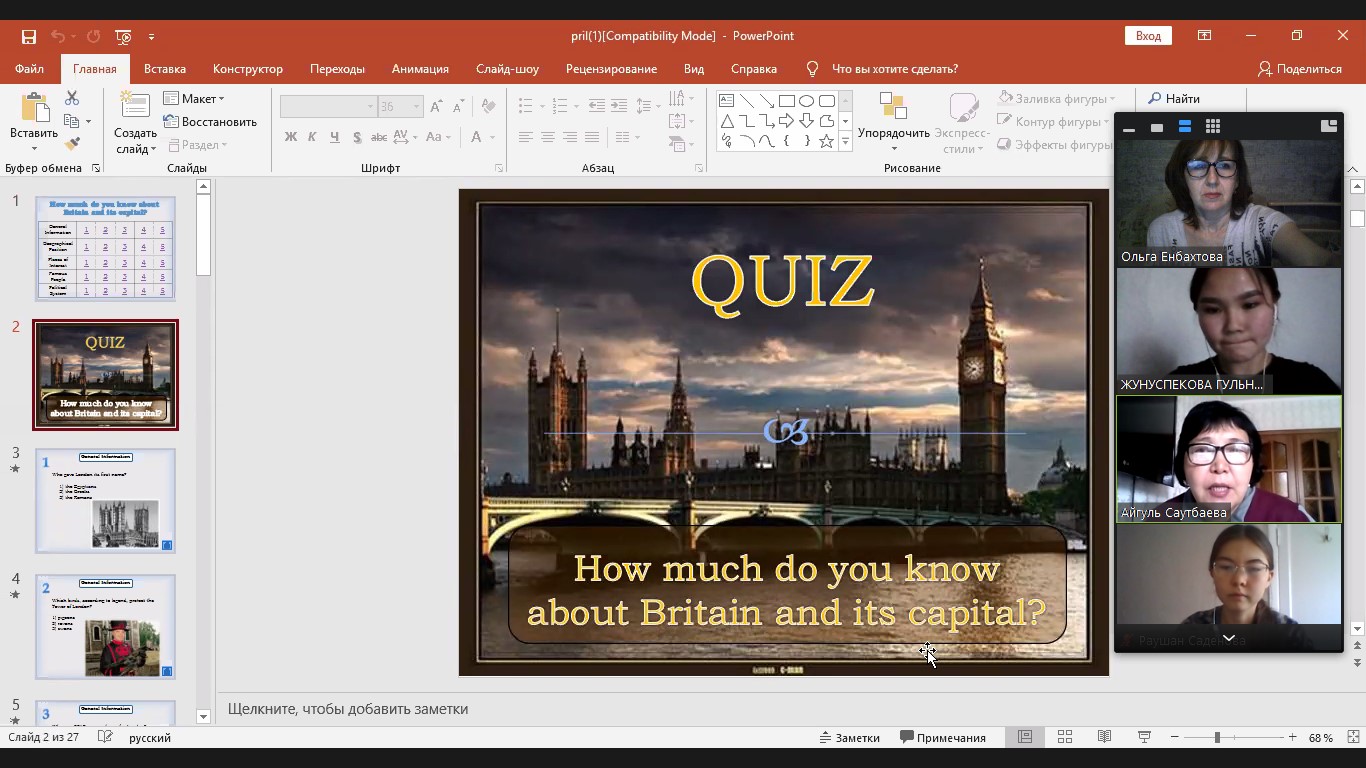Viewport: 1366px width, 768px height.
Task: Select the oval shape in shapes gallery
Action: 806,101
